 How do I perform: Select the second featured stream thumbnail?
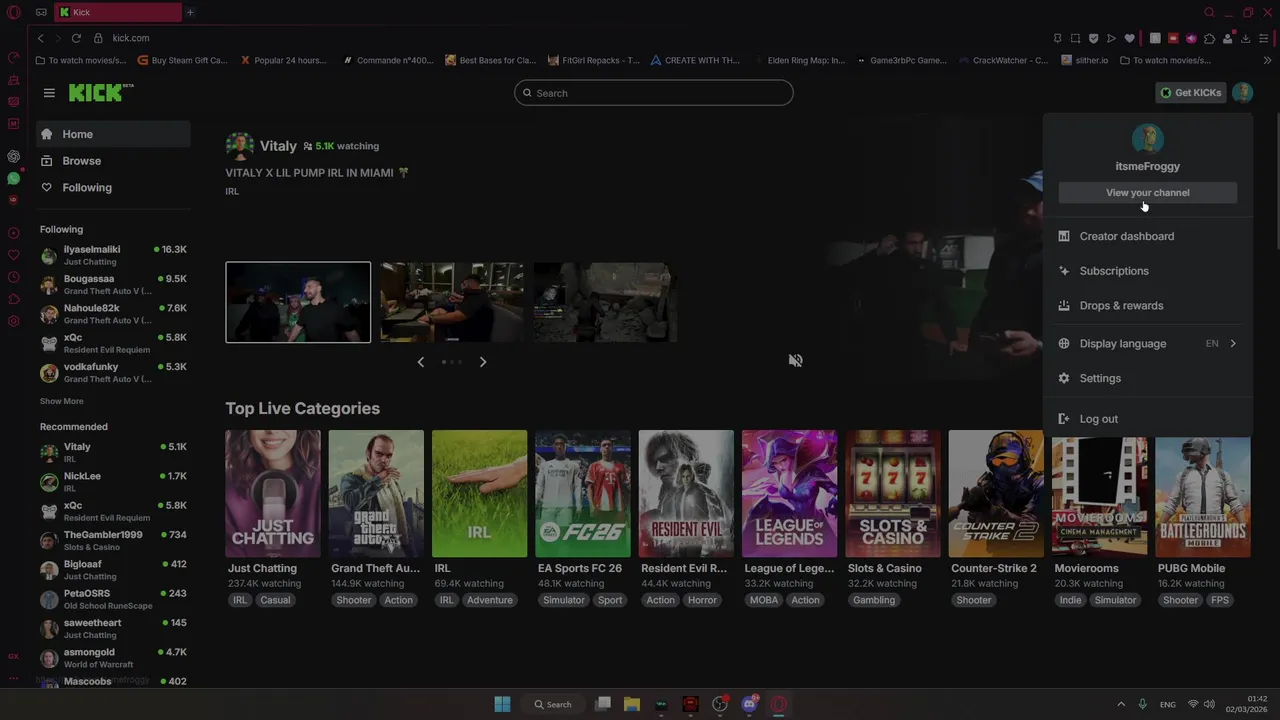(451, 302)
